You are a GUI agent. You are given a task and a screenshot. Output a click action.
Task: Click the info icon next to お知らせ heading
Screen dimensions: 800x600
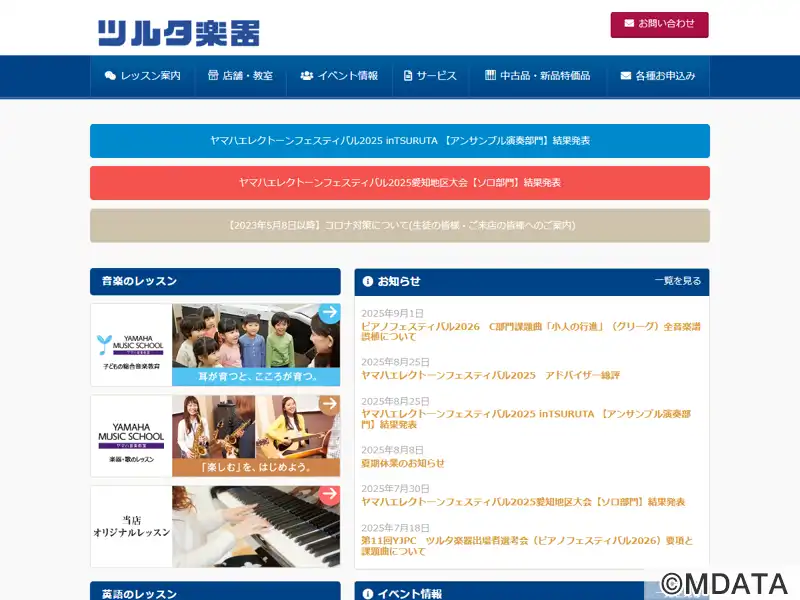(368, 281)
